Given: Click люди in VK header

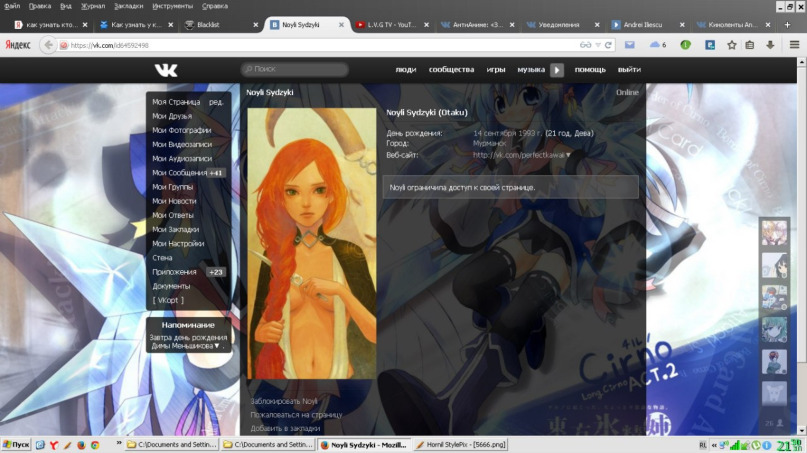Looking at the screenshot, I should pyautogui.click(x=406, y=69).
